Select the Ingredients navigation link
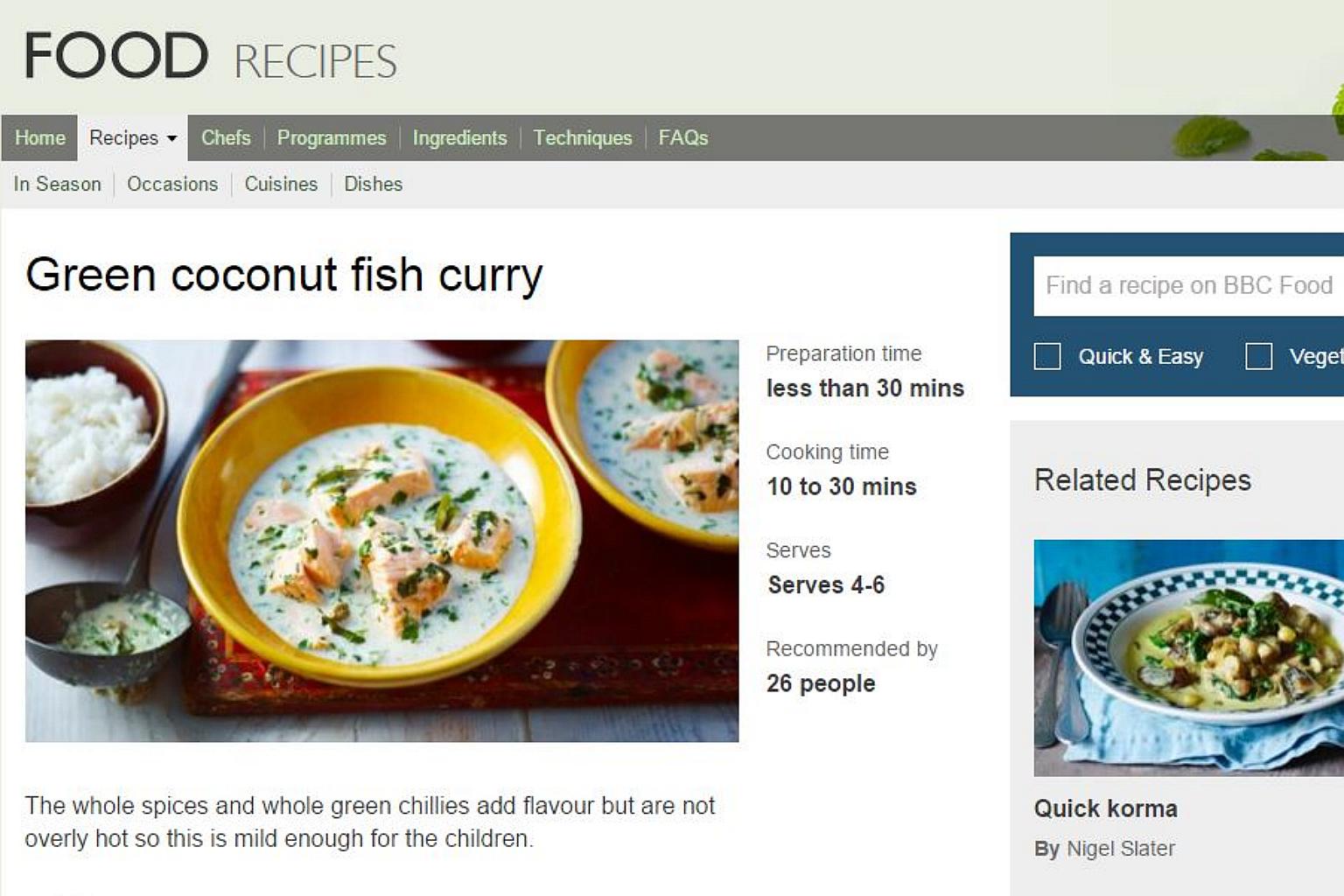1344x896 pixels. (459, 138)
